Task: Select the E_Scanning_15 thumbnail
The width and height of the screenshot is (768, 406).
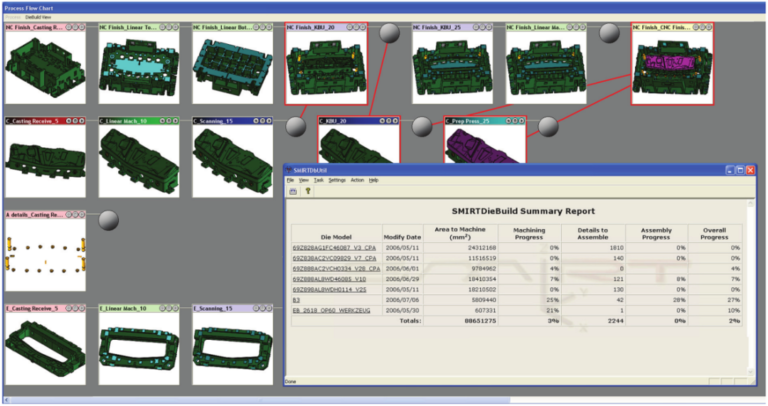Action: [233, 349]
